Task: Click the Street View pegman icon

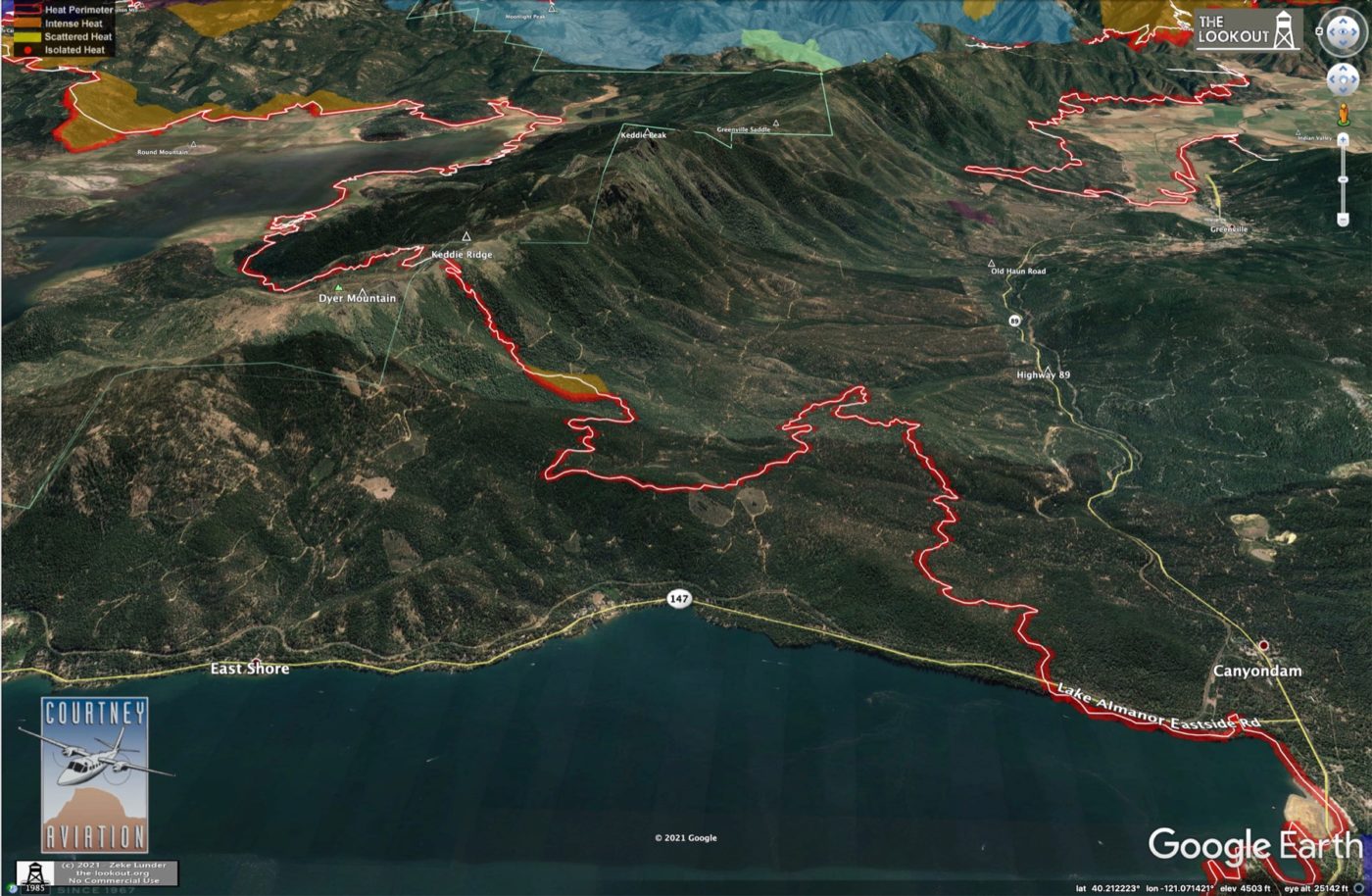Action: (1344, 114)
